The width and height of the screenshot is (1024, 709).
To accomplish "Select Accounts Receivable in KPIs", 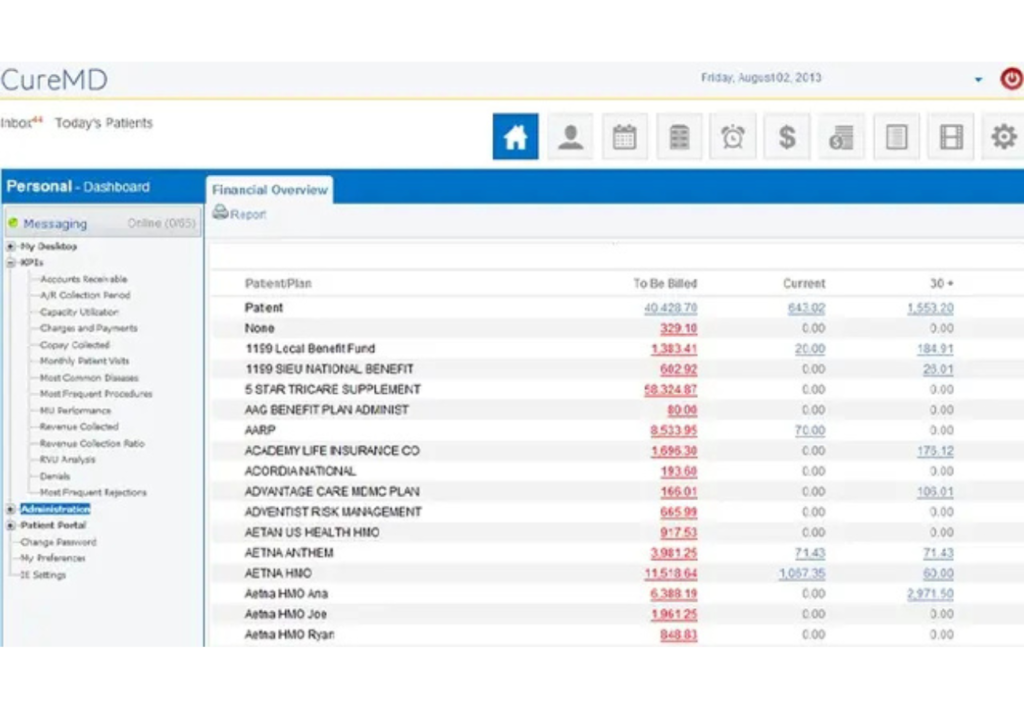I will tap(84, 279).
